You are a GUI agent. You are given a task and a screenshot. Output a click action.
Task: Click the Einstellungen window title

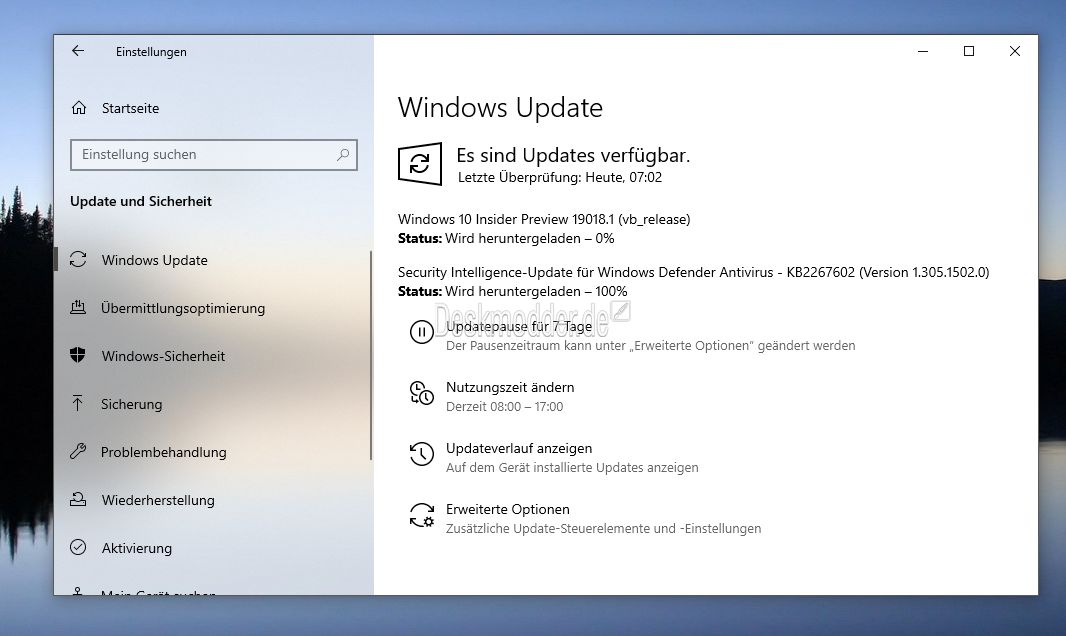point(151,52)
